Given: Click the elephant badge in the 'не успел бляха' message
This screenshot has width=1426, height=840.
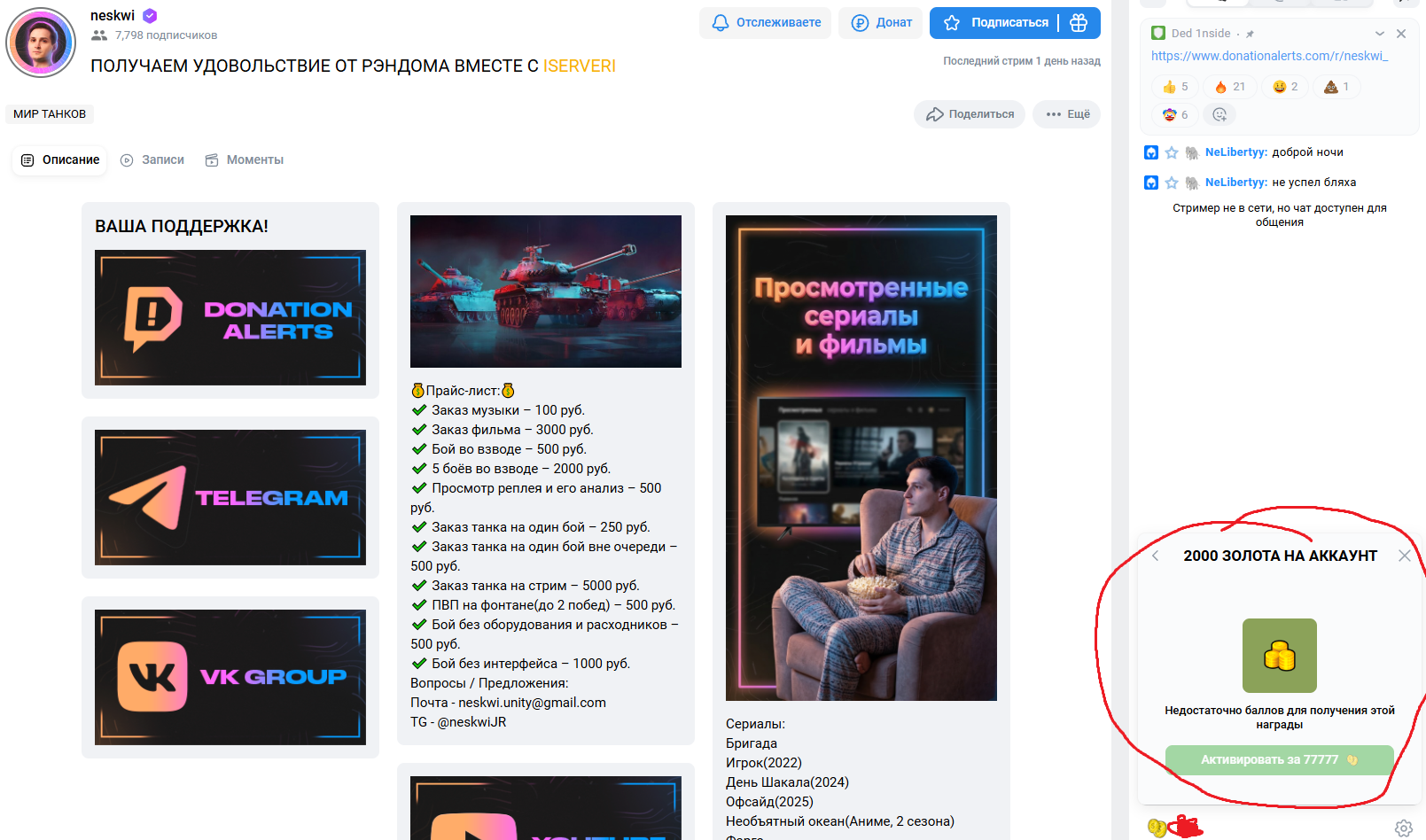Looking at the screenshot, I should (1192, 183).
